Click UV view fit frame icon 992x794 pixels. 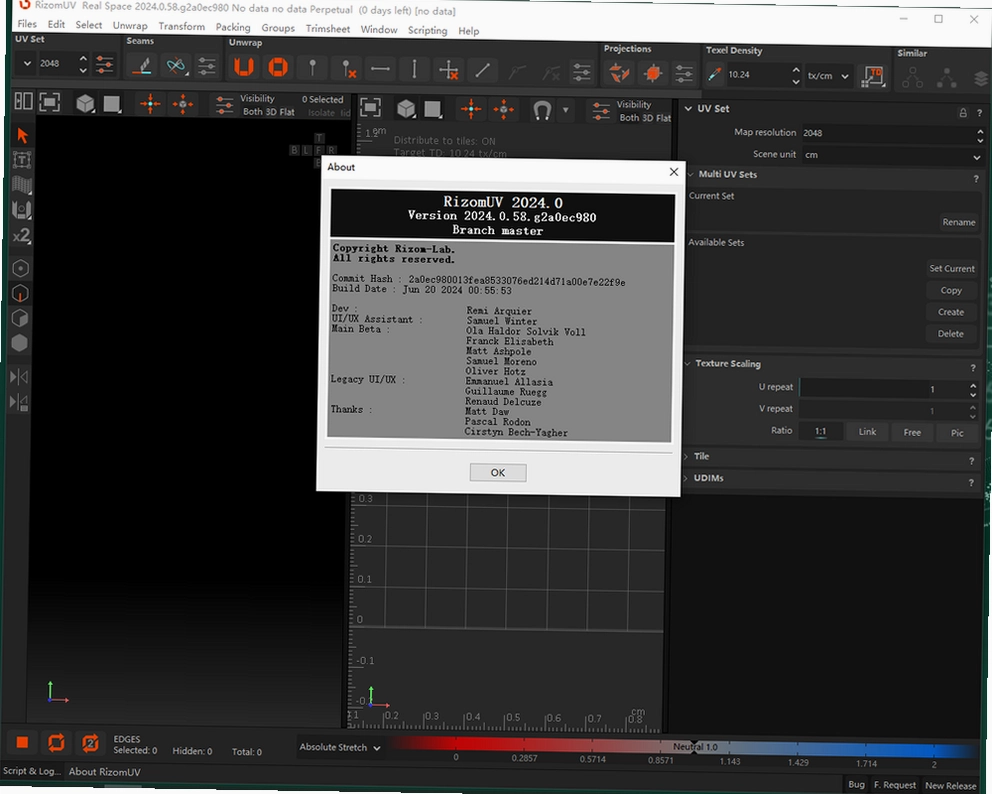(x=370, y=107)
